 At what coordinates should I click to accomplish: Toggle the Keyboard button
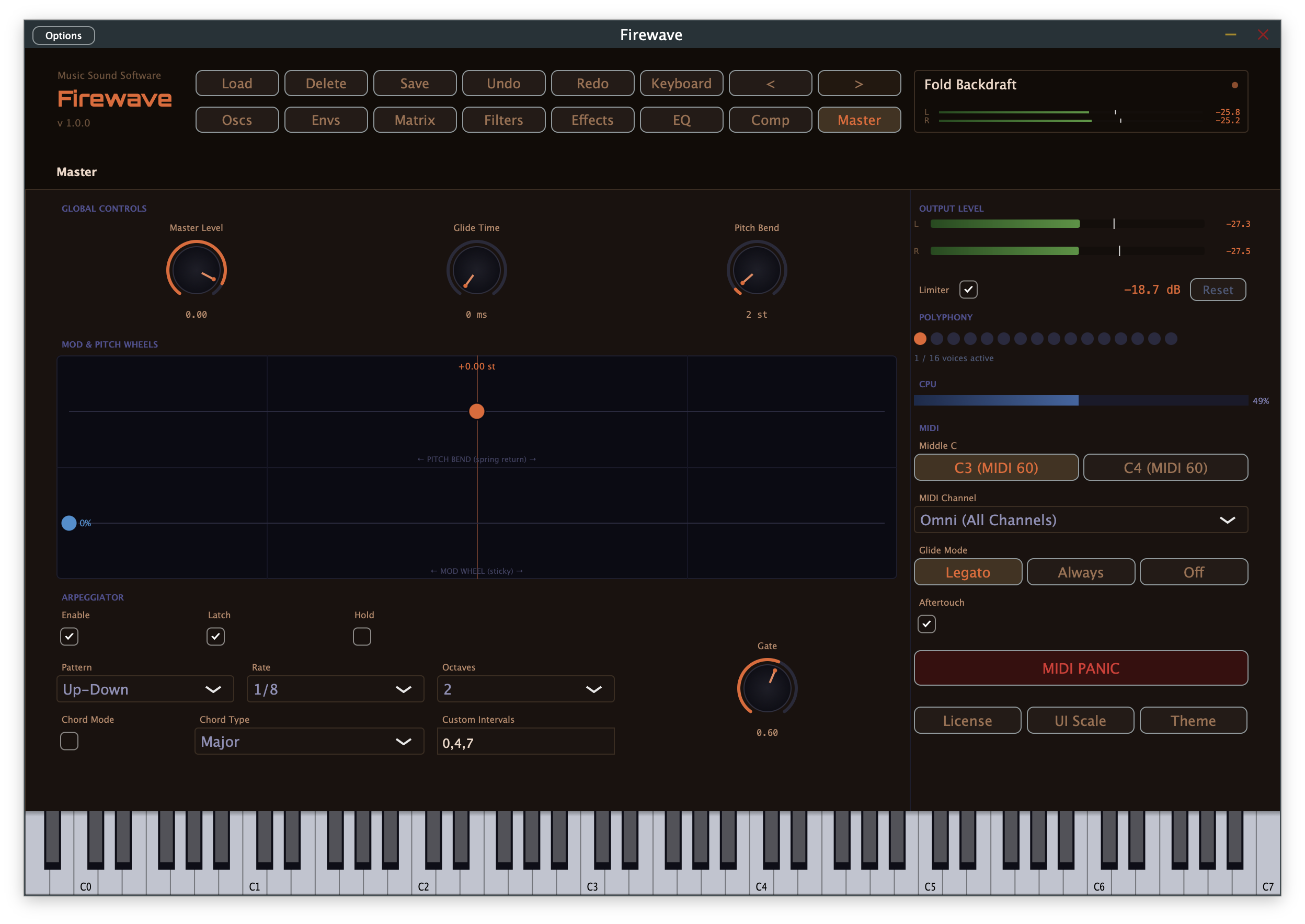click(681, 84)
